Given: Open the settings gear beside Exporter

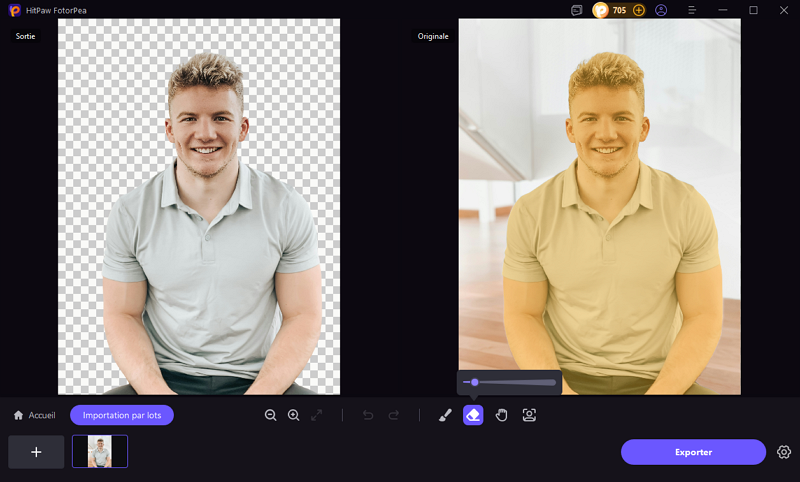Looking at the screenshot, I should pyautogui.click(x=784, y=452).
